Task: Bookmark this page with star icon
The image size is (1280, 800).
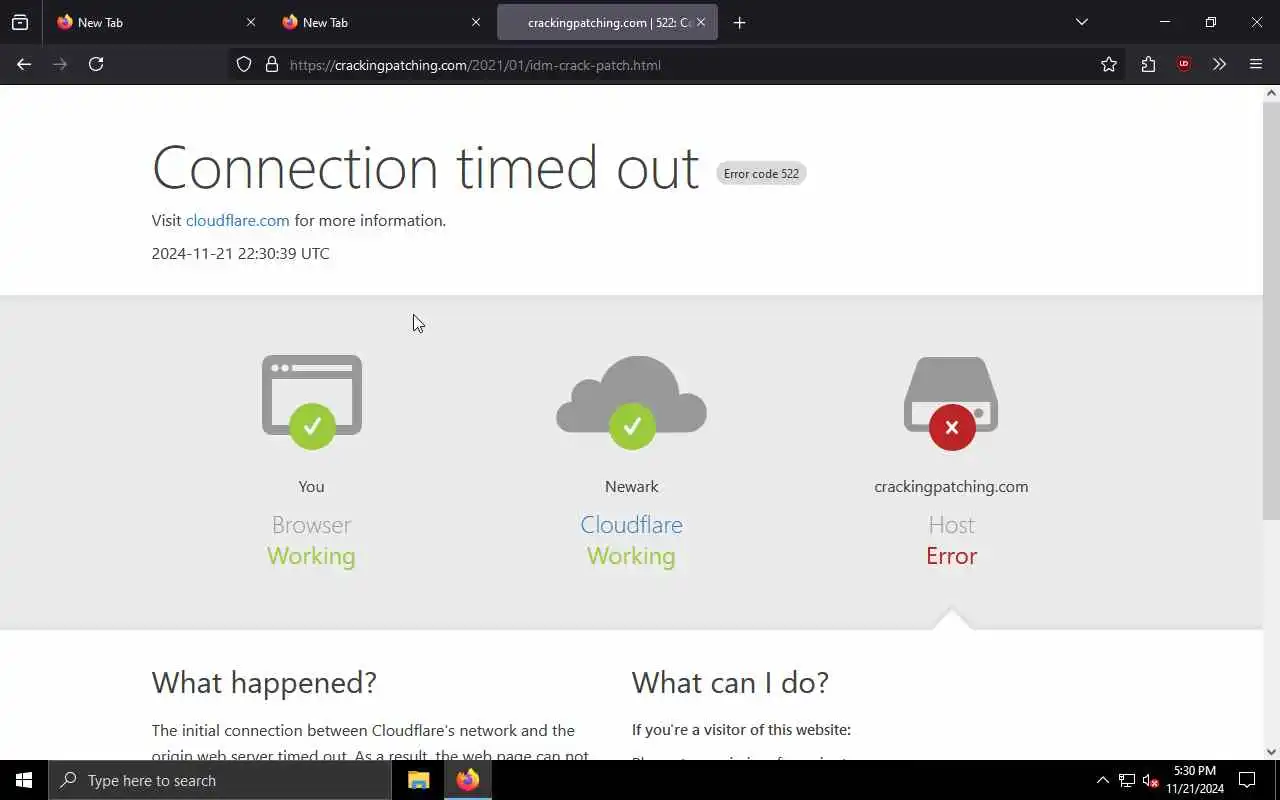Action: 1109,65
